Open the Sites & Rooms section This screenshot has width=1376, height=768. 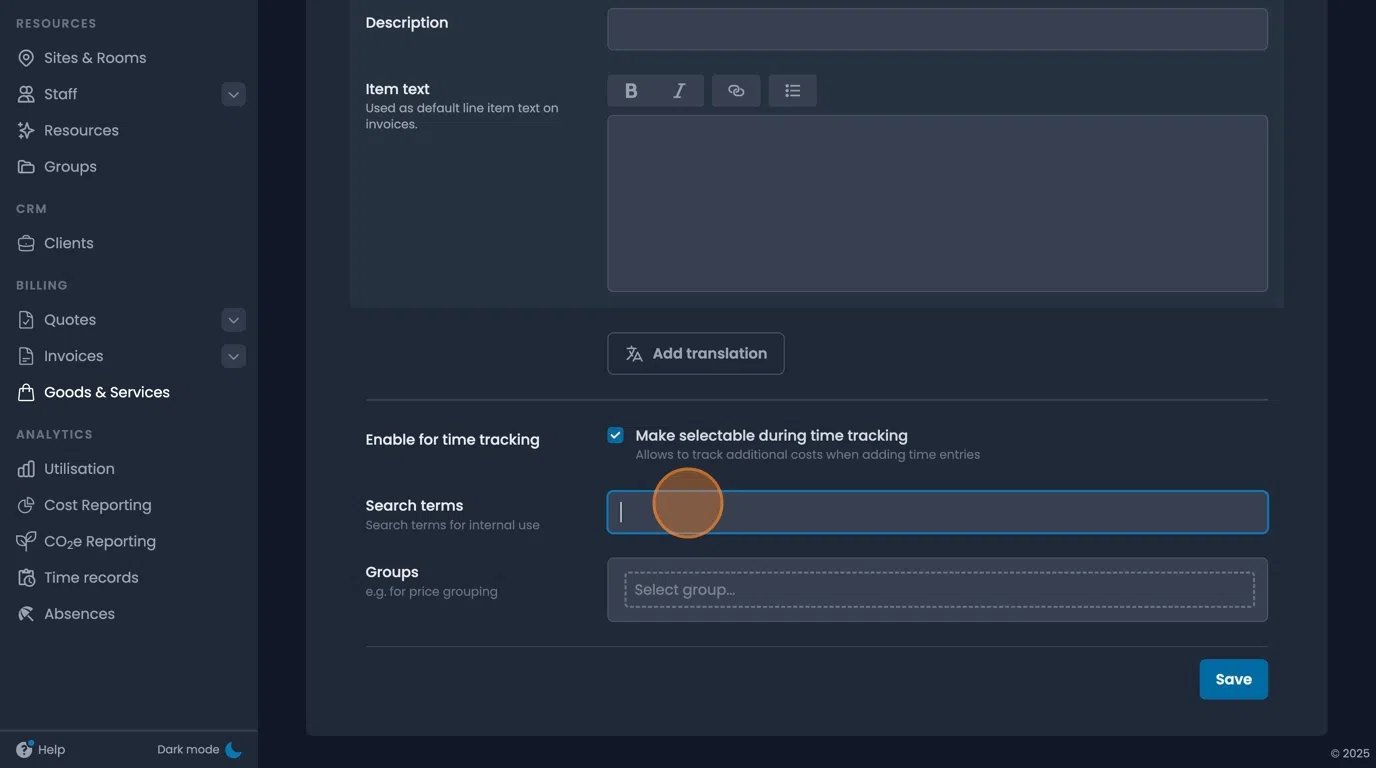tap(95, 57)
